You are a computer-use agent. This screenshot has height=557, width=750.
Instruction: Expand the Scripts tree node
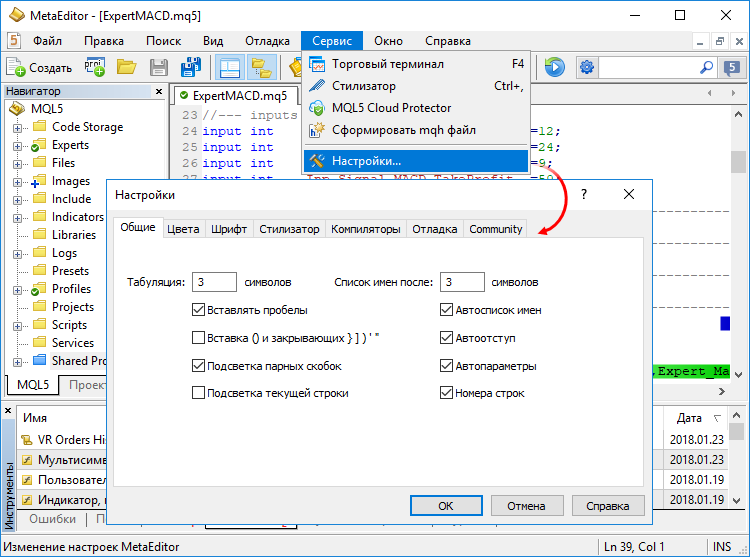17,326
